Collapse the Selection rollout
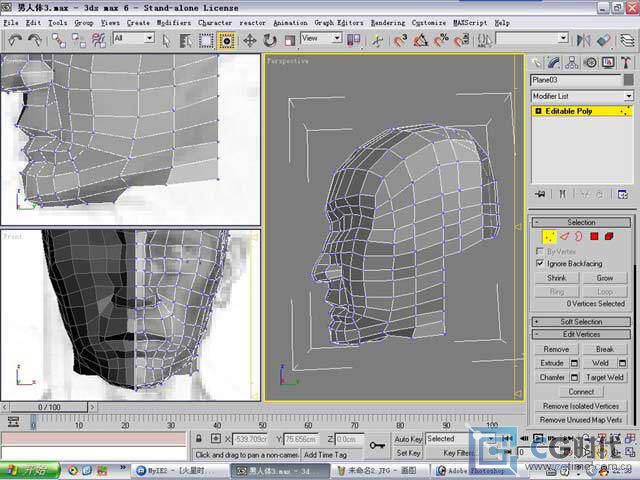The height and width of the screenshot is (480, 640). pyautogui.click(x=581, y=222)
